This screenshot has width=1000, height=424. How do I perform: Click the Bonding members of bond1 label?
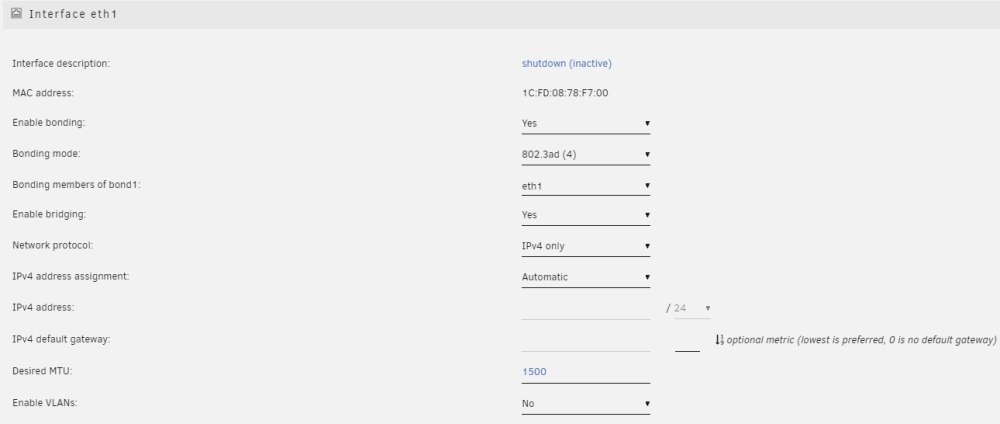point(76,185)
